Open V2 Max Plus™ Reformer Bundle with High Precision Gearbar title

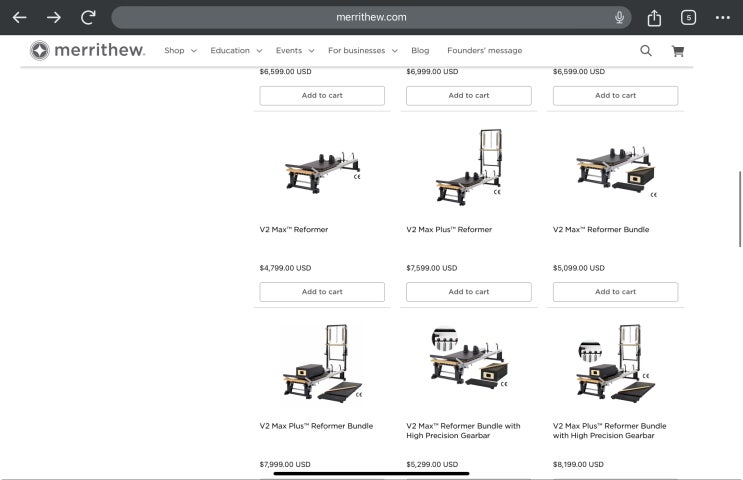point(609,431)
